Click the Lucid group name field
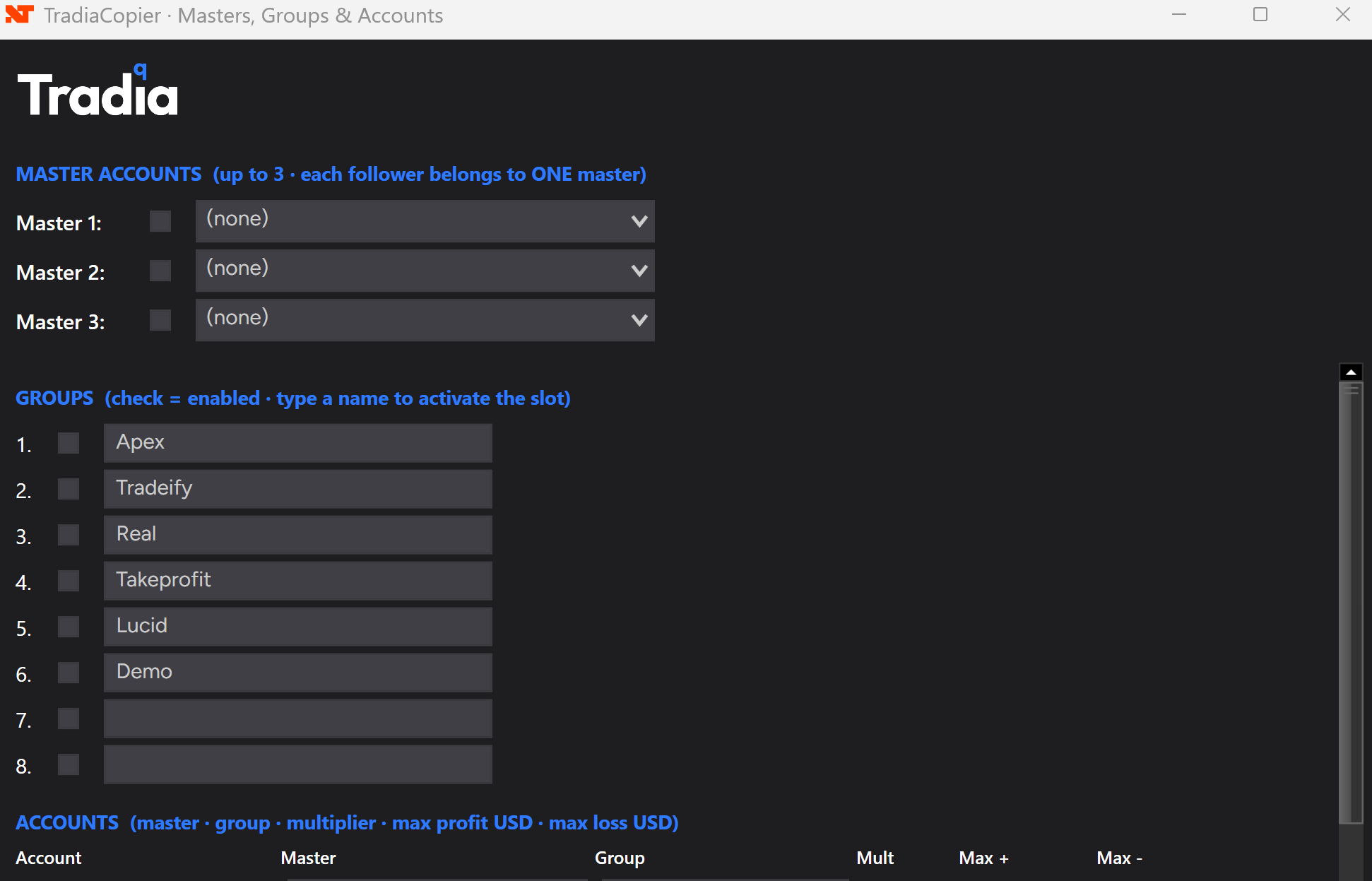Screen dimensions: 1372x881 click(298, 627)
